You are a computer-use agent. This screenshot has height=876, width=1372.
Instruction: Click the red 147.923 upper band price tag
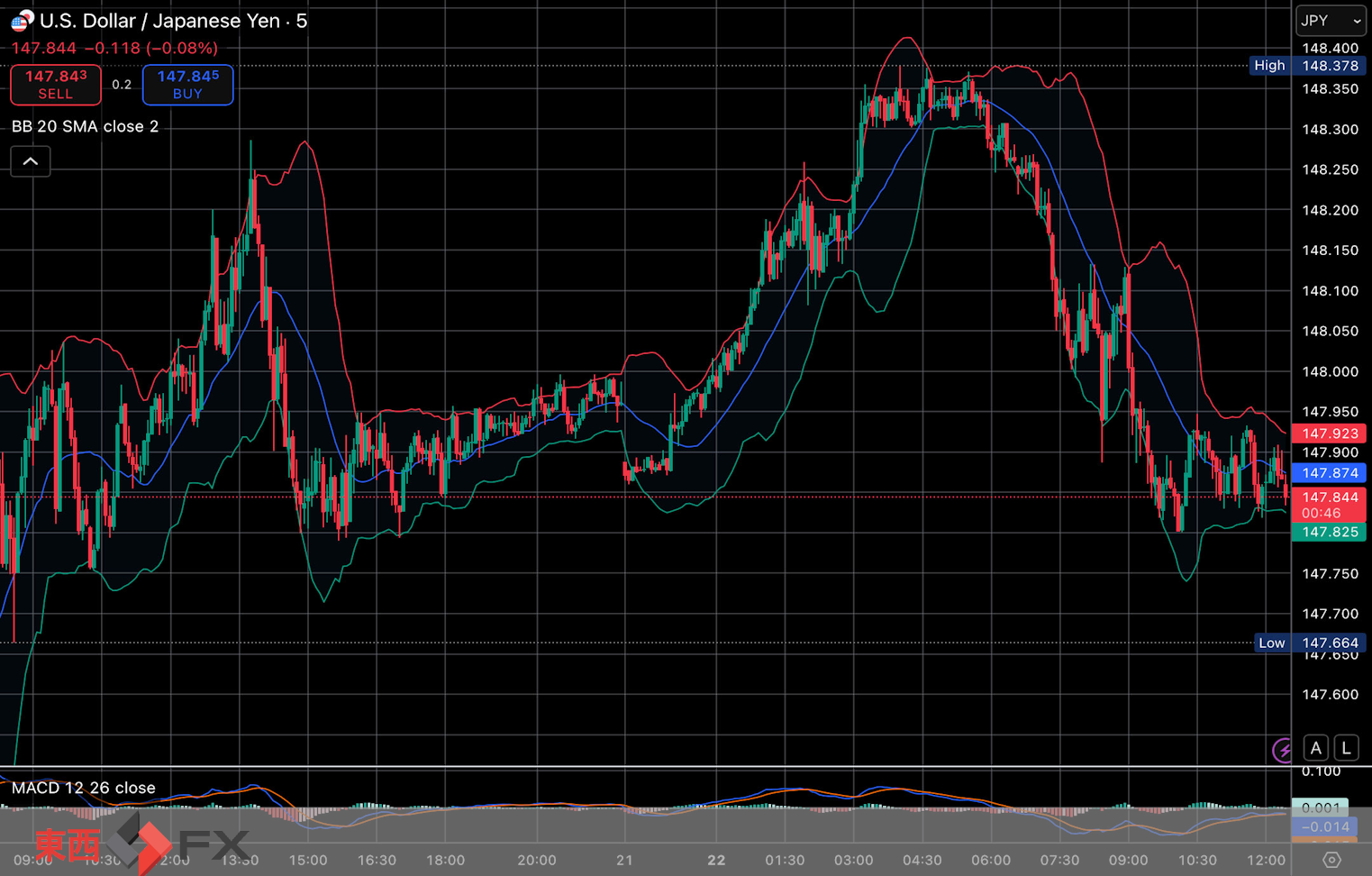pos(1330,433)
